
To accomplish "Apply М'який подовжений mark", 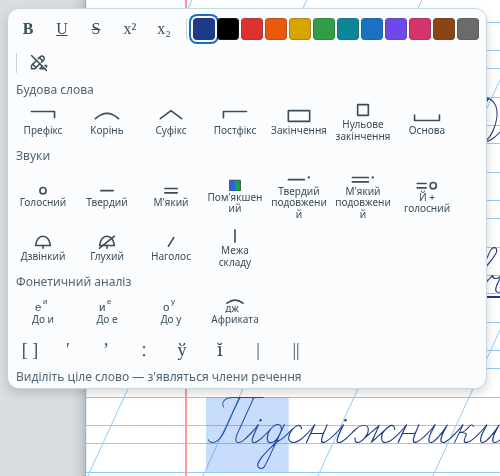I will pos(363,197).
